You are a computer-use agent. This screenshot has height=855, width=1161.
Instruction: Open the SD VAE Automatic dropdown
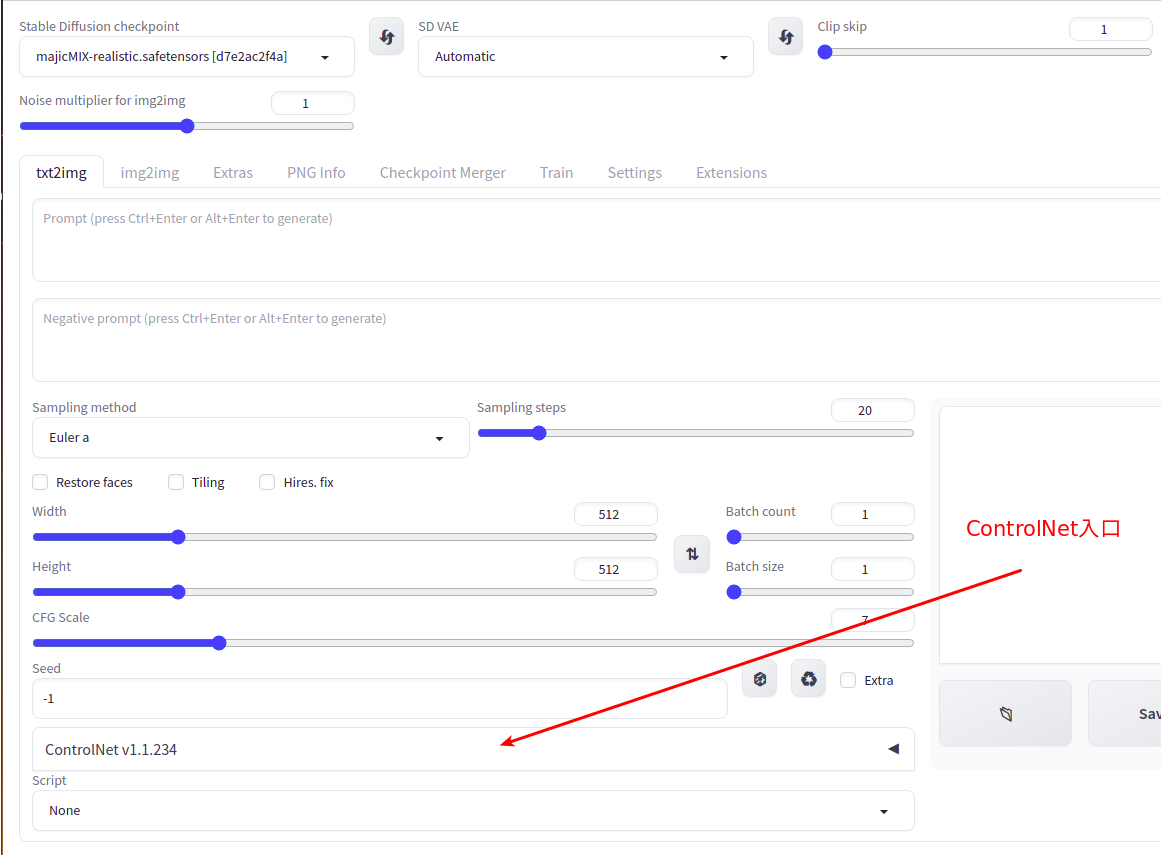(x=586, y=57)
